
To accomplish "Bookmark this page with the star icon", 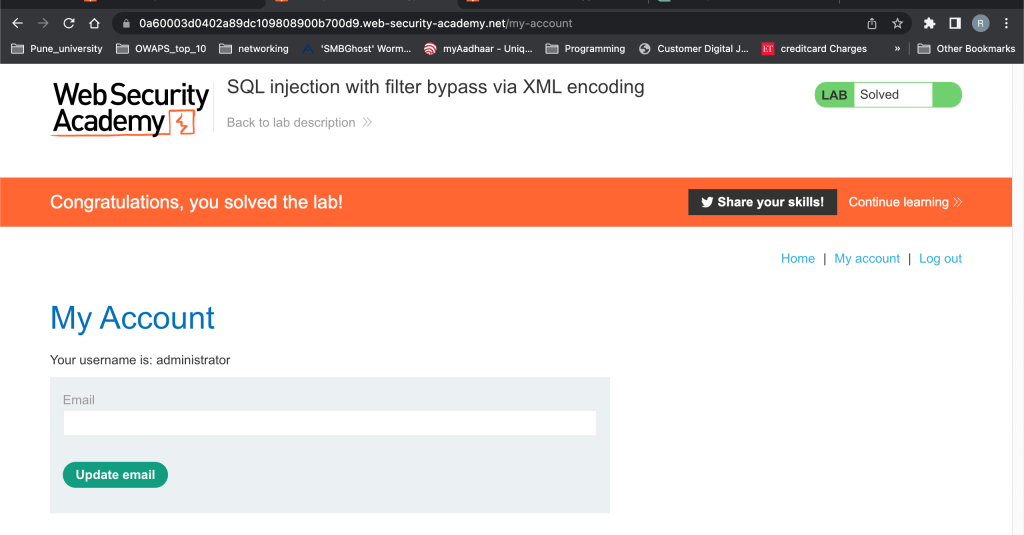I will 897,23.
